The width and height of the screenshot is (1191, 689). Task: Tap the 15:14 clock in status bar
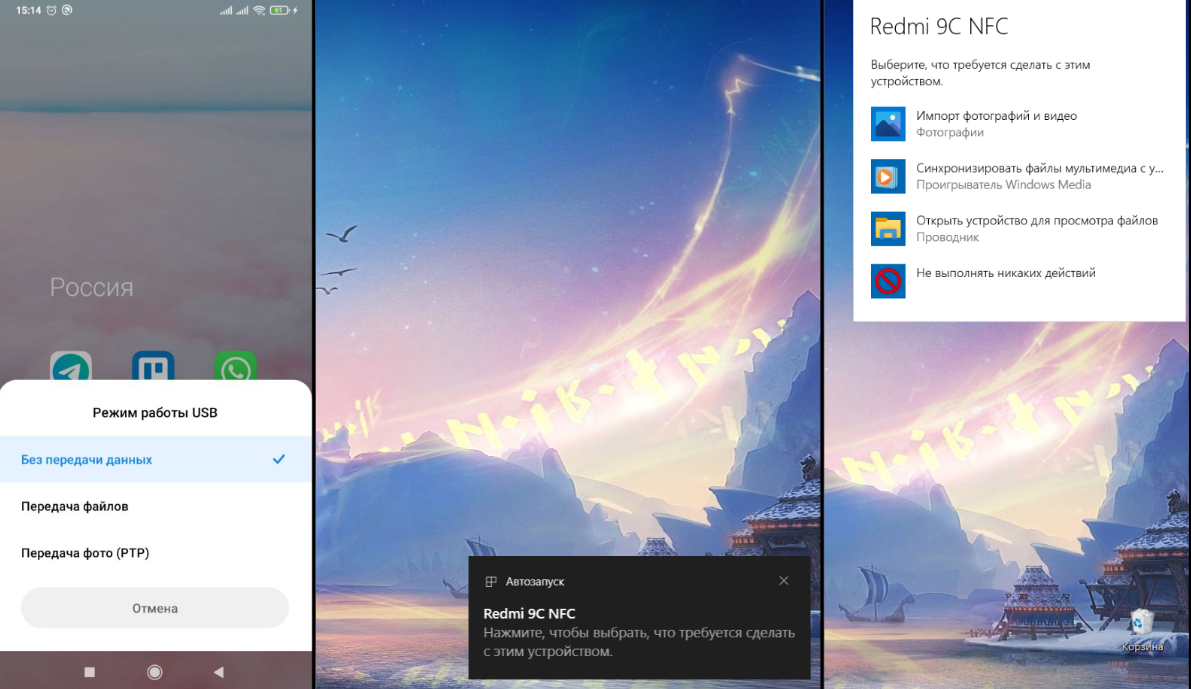coord(28,10)
